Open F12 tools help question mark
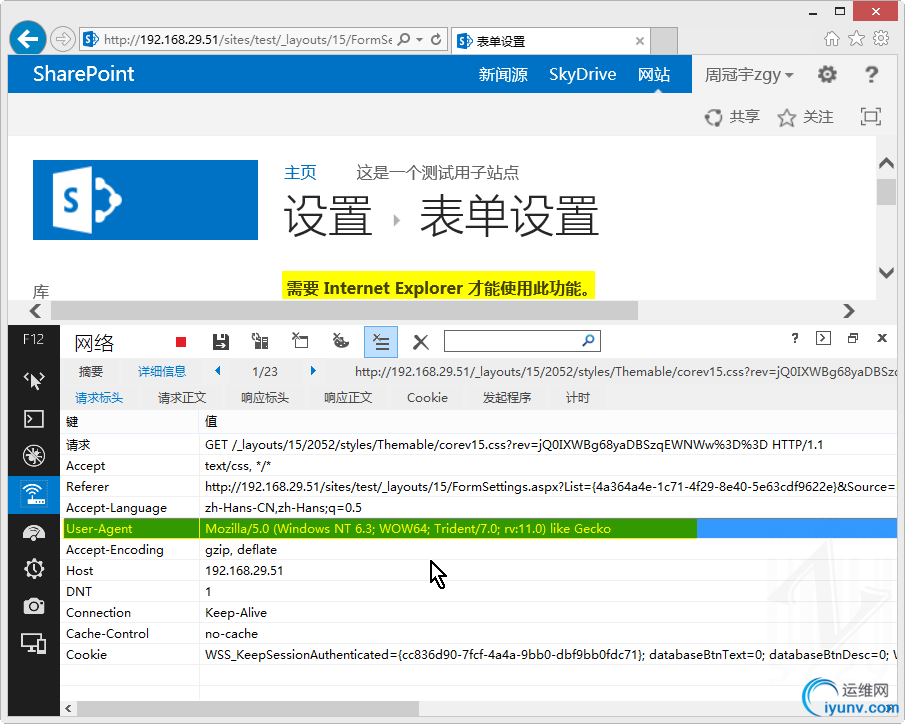The height and width of the screenshot is (724, 905). click(795, 338)
